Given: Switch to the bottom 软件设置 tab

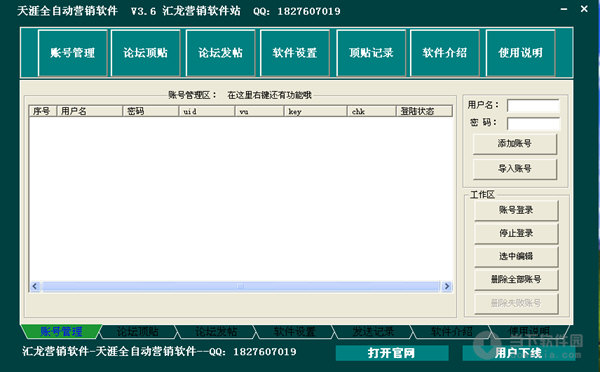Looking at the screenshot, I should tap(295, 331).
